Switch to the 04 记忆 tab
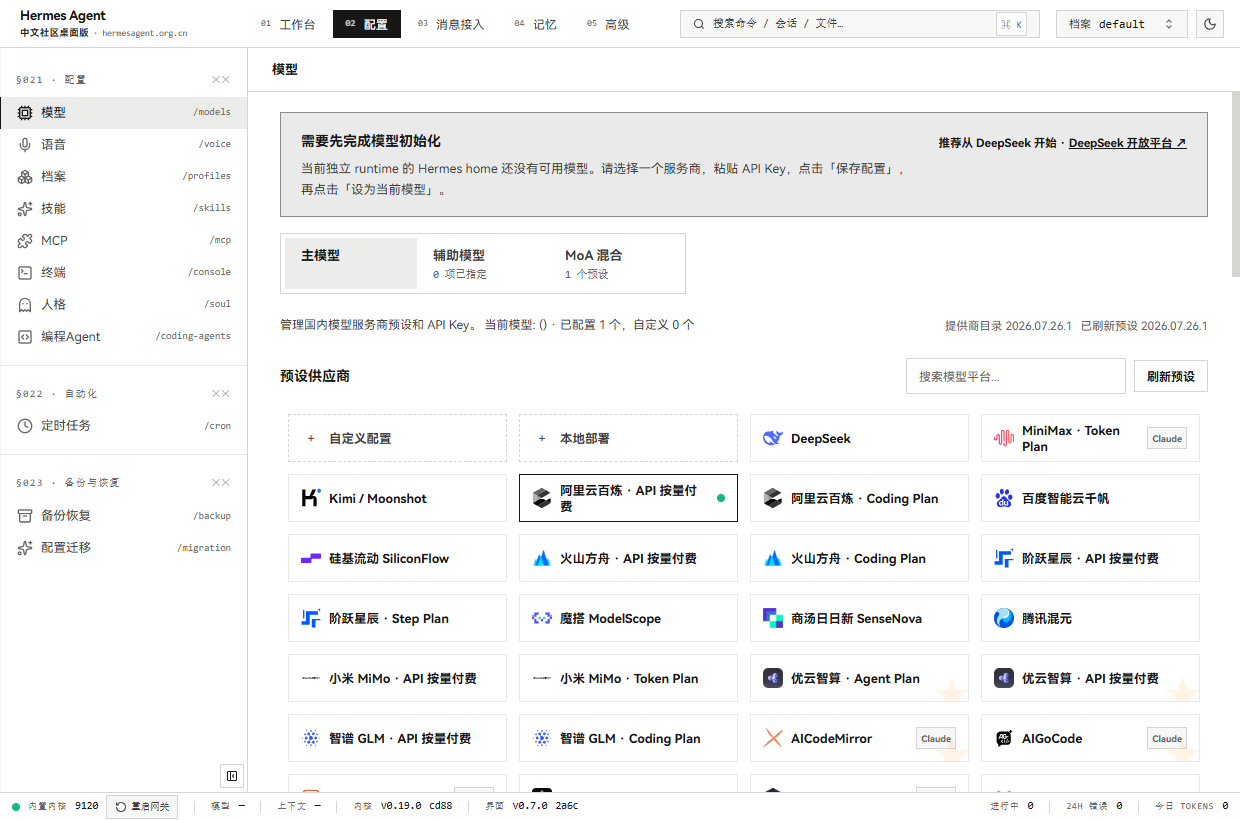The width and height of the screenshot is (1240, 820). [x=536, y=24]
